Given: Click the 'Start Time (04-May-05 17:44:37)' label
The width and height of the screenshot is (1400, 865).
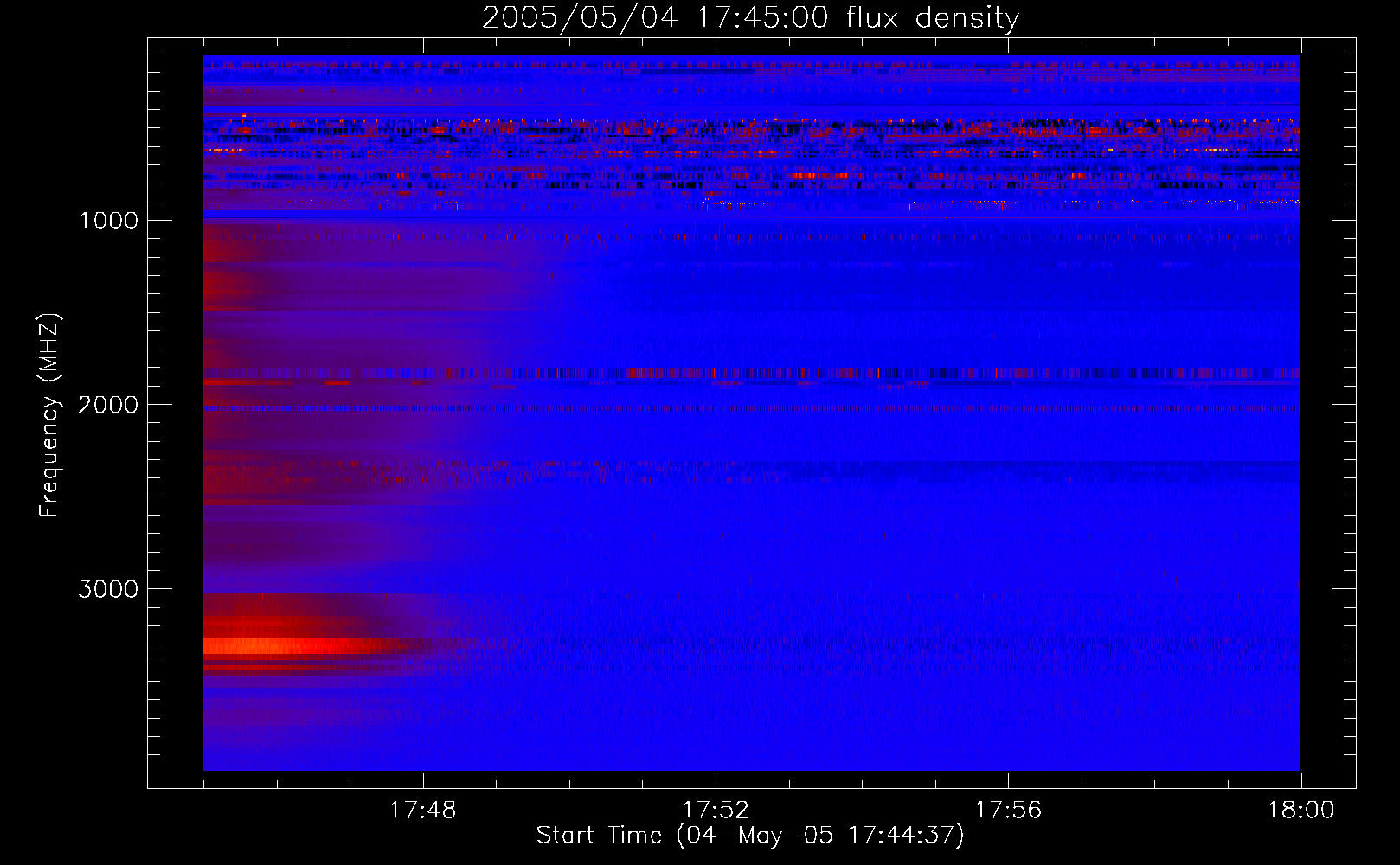Looking at the screenshot, I should [750, 836].
